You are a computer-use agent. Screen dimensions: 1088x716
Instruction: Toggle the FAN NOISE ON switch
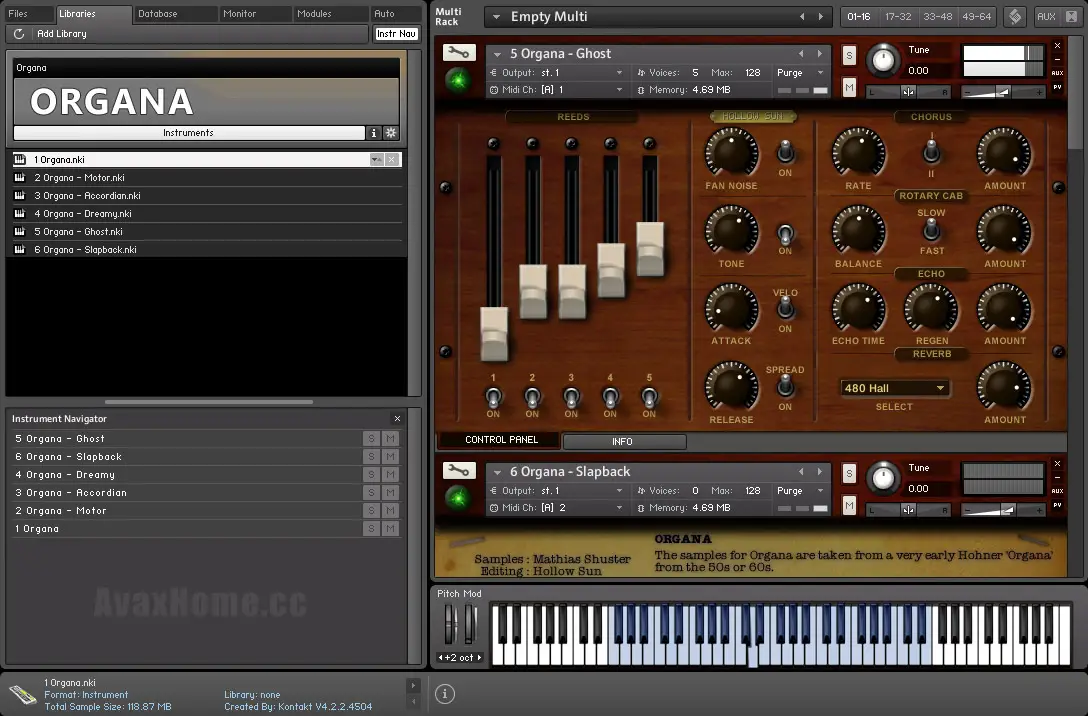785,151
